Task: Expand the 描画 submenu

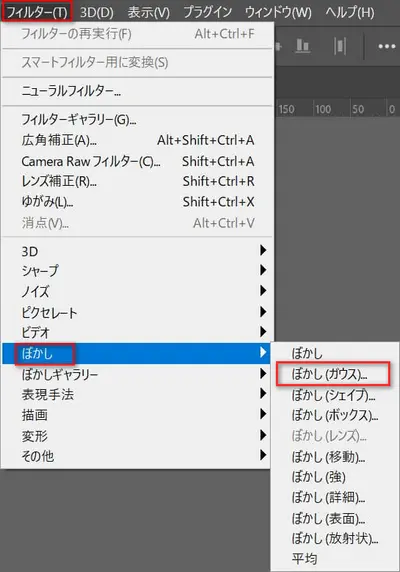Action: [x=137, y=415]
